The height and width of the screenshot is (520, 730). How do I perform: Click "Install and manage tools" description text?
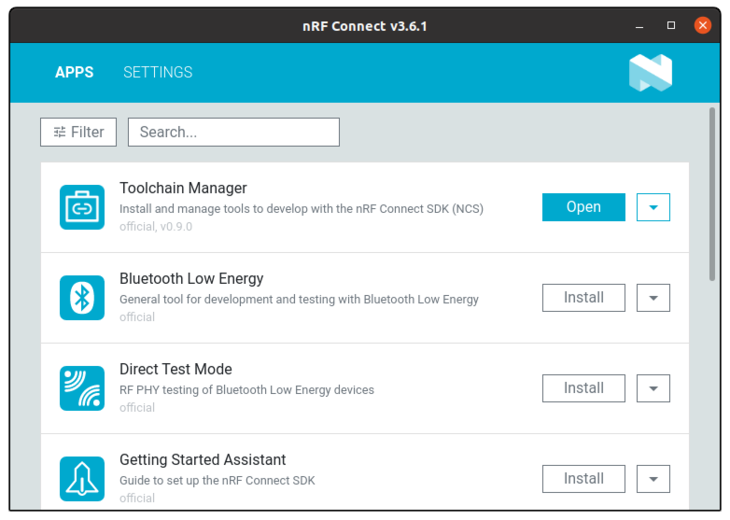[301, 209]
